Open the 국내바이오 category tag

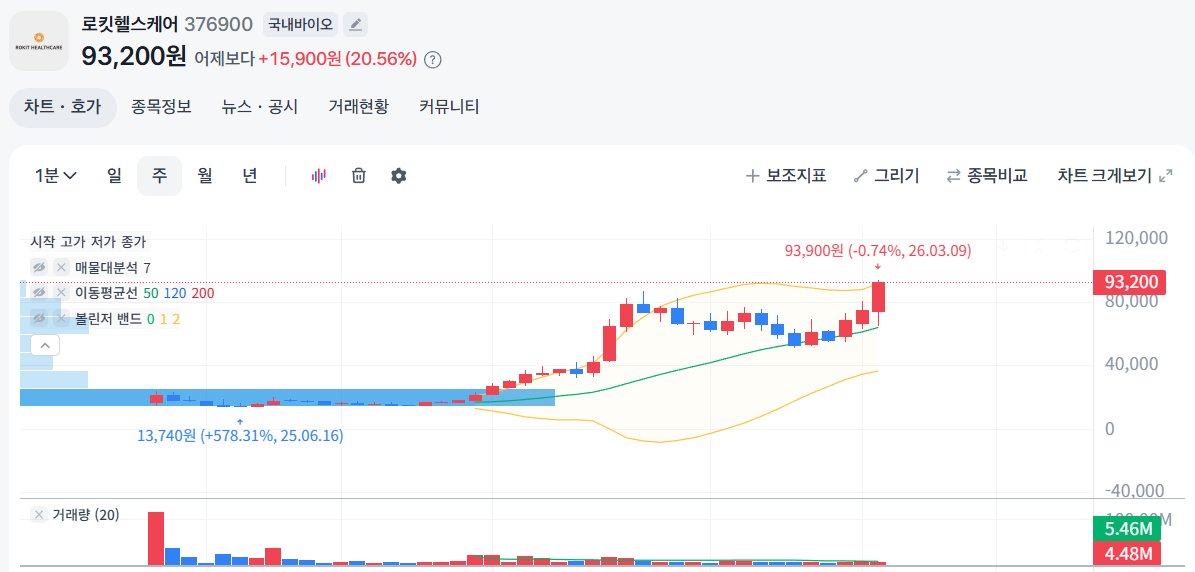tap(300, 24)
